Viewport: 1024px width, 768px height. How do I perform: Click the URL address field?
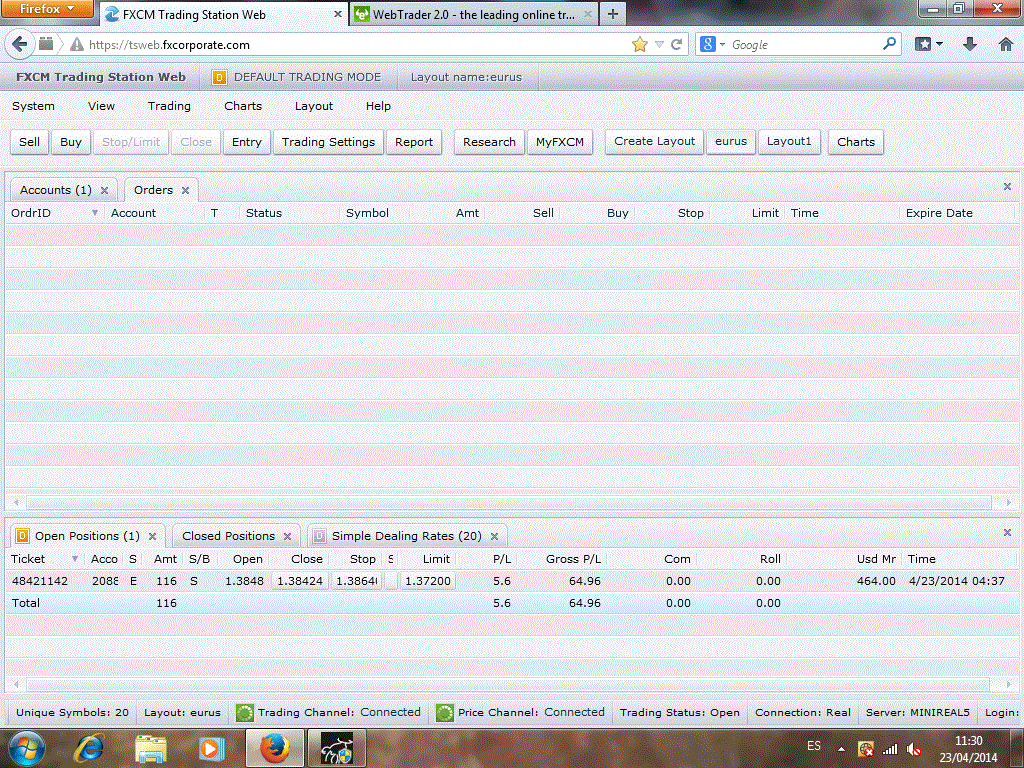[356, 44]
